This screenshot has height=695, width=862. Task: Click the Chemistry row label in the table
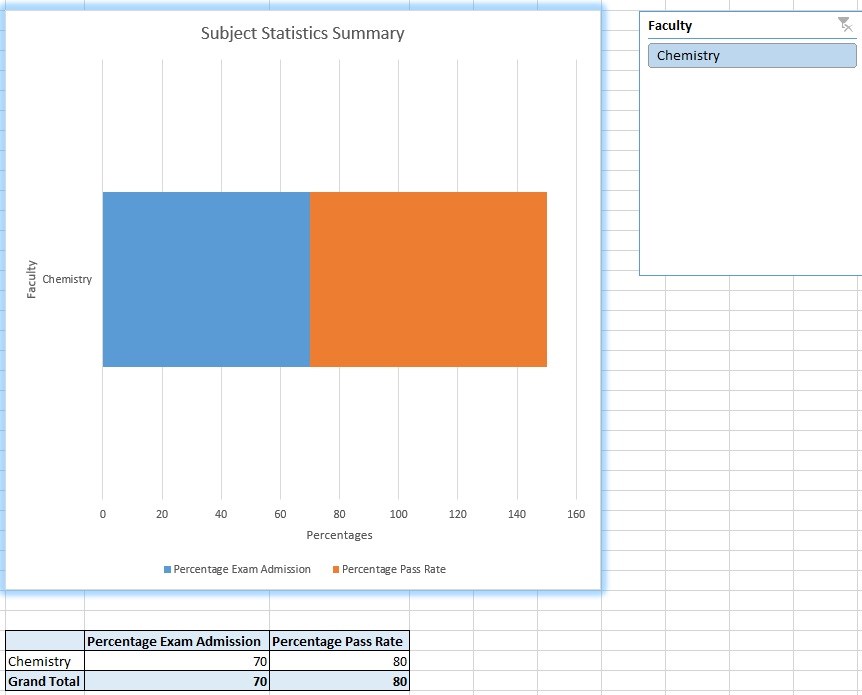tap(44, 661)
